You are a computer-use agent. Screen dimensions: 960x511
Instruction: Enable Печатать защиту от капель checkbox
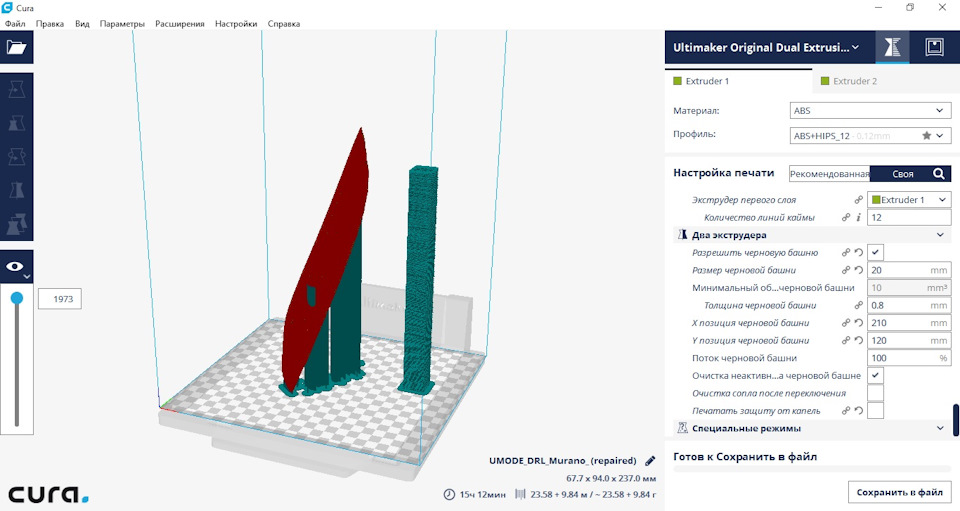tap(876, 411)
